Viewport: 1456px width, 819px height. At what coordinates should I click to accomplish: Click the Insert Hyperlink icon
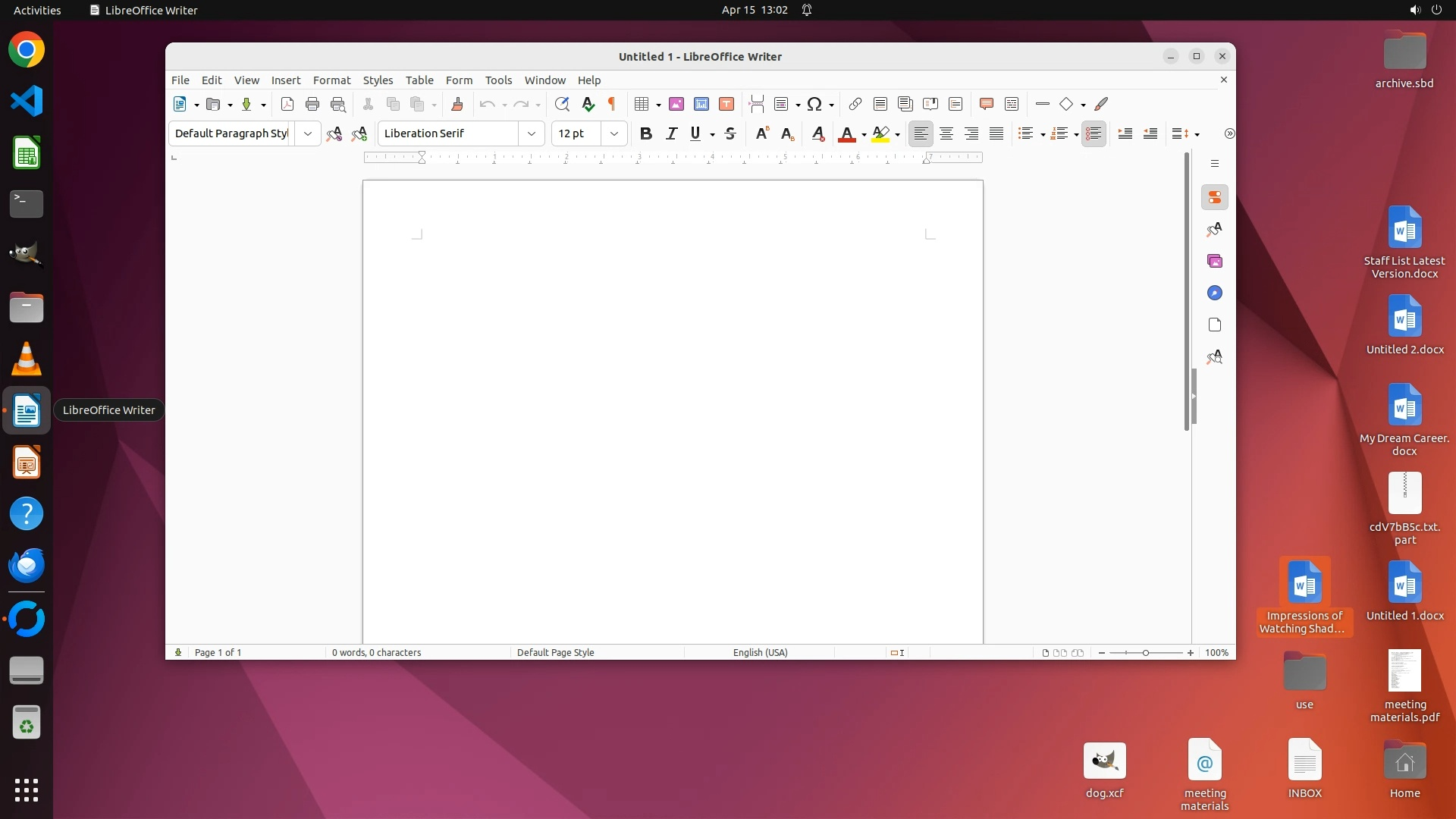click(x=855, y=105)
